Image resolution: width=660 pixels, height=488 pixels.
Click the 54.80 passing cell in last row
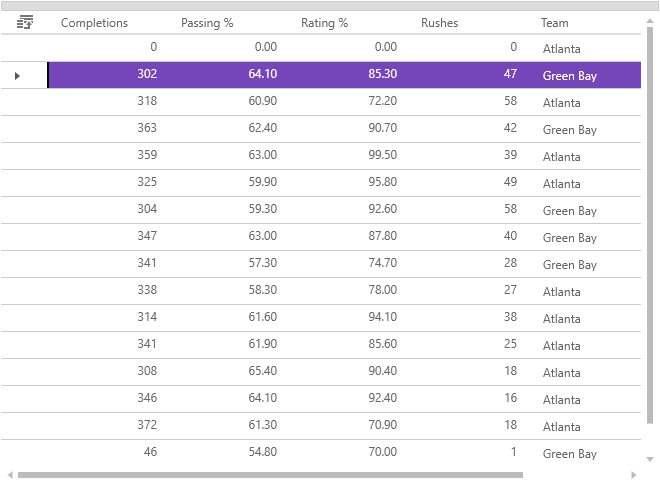pyautogui.click(x=227, y=453)
